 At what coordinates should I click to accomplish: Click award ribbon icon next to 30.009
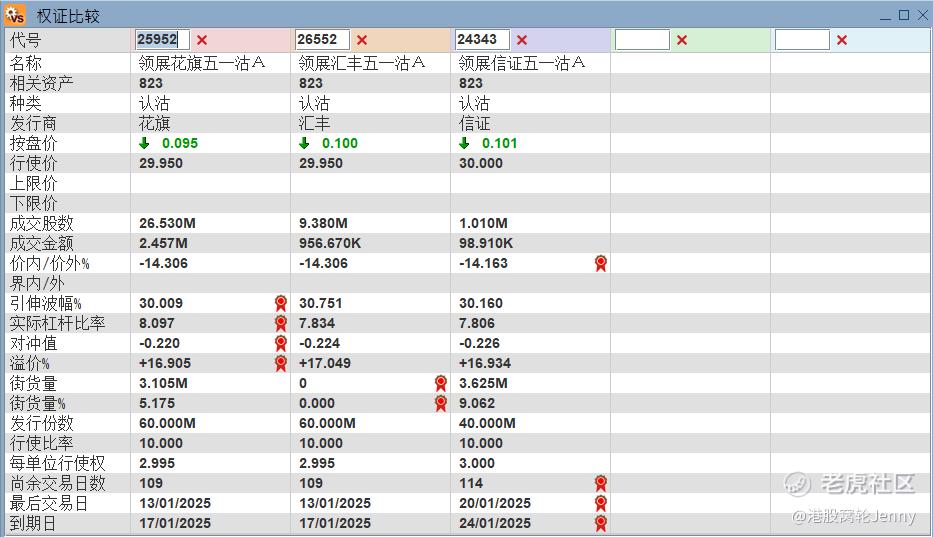point(280,303)
